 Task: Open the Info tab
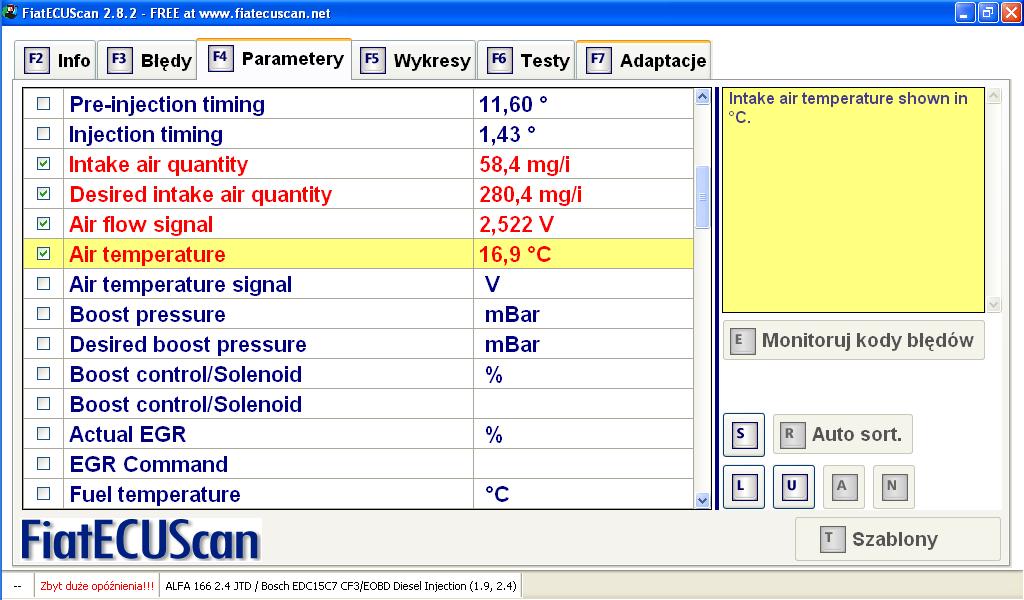click(56, 60)
